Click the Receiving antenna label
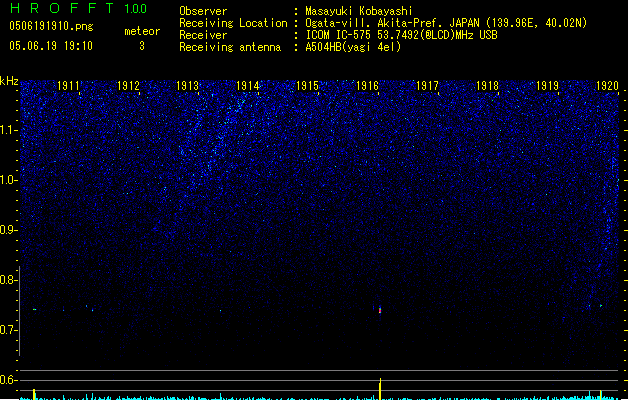This screenshot has height=400, width=629. pyautogui.click(x=230, y=47)
